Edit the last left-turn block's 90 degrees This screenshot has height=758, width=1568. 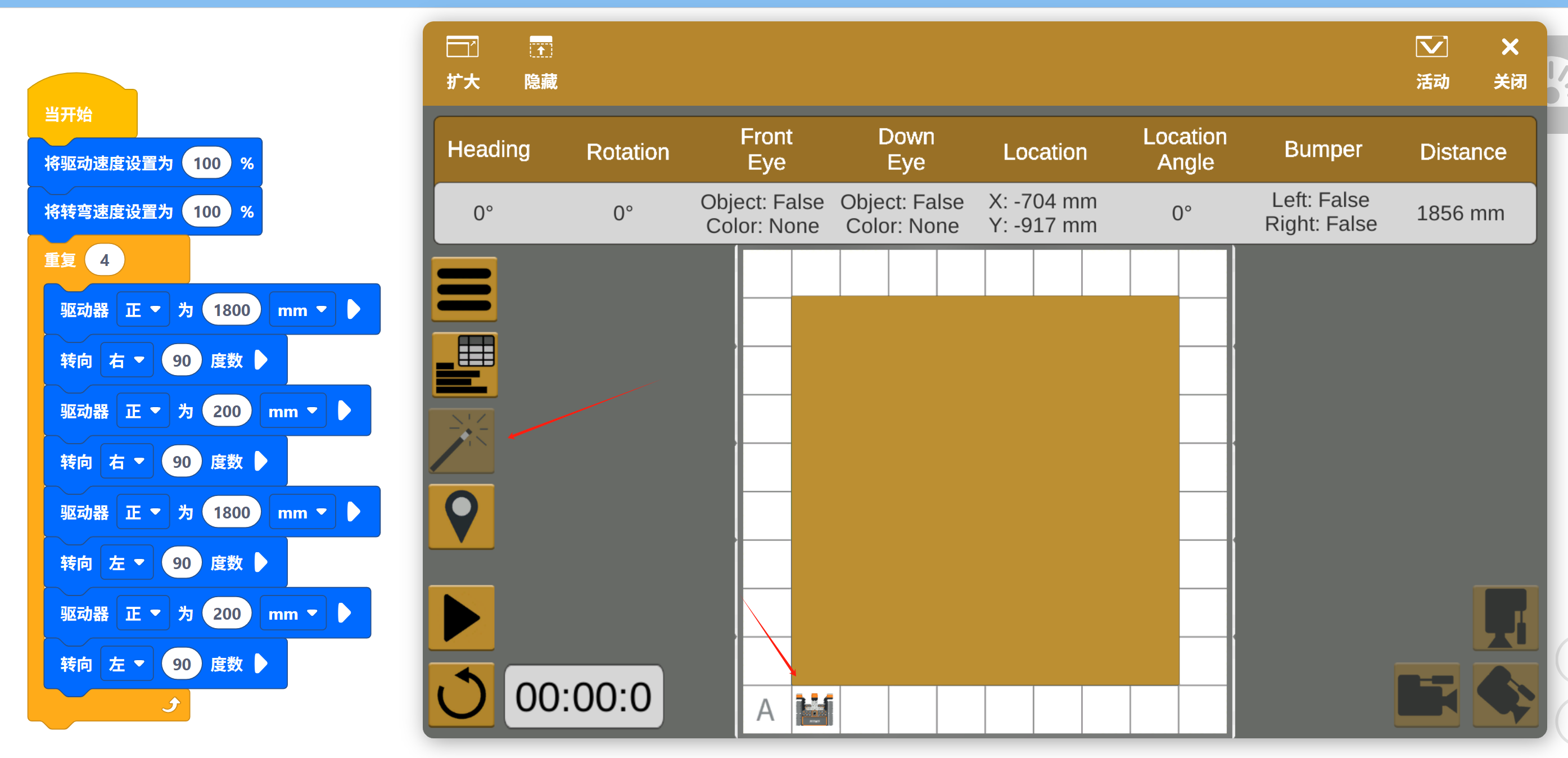tap(182, 664)
